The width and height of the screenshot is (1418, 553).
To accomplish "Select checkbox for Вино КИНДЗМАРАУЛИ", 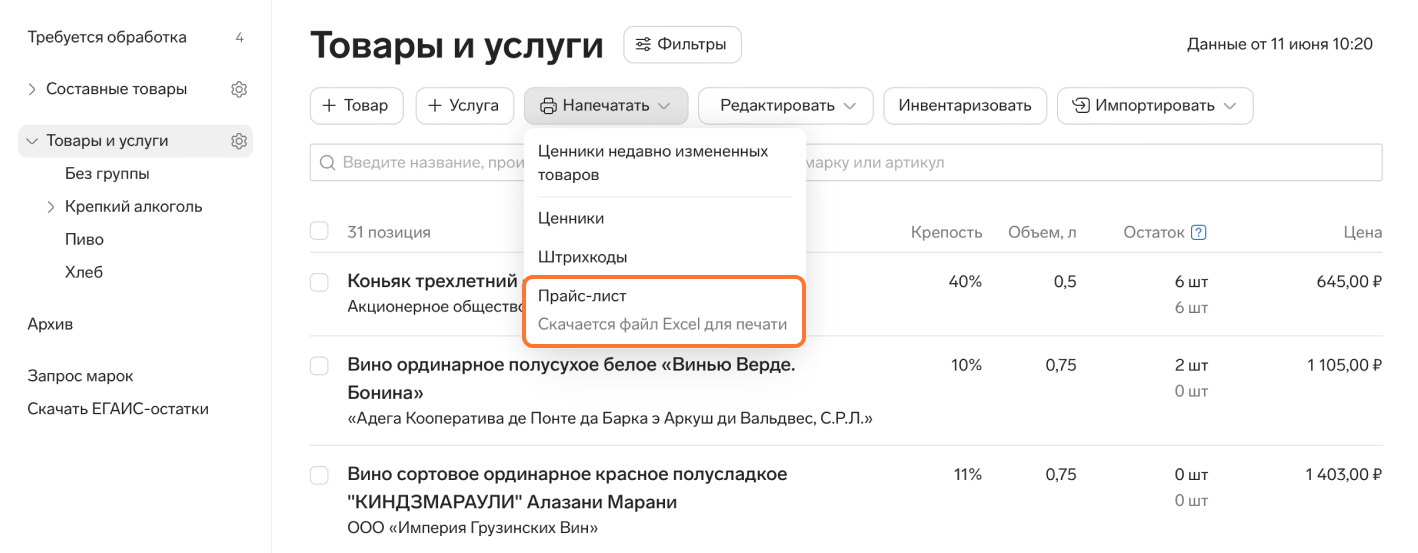I will 319,474.
